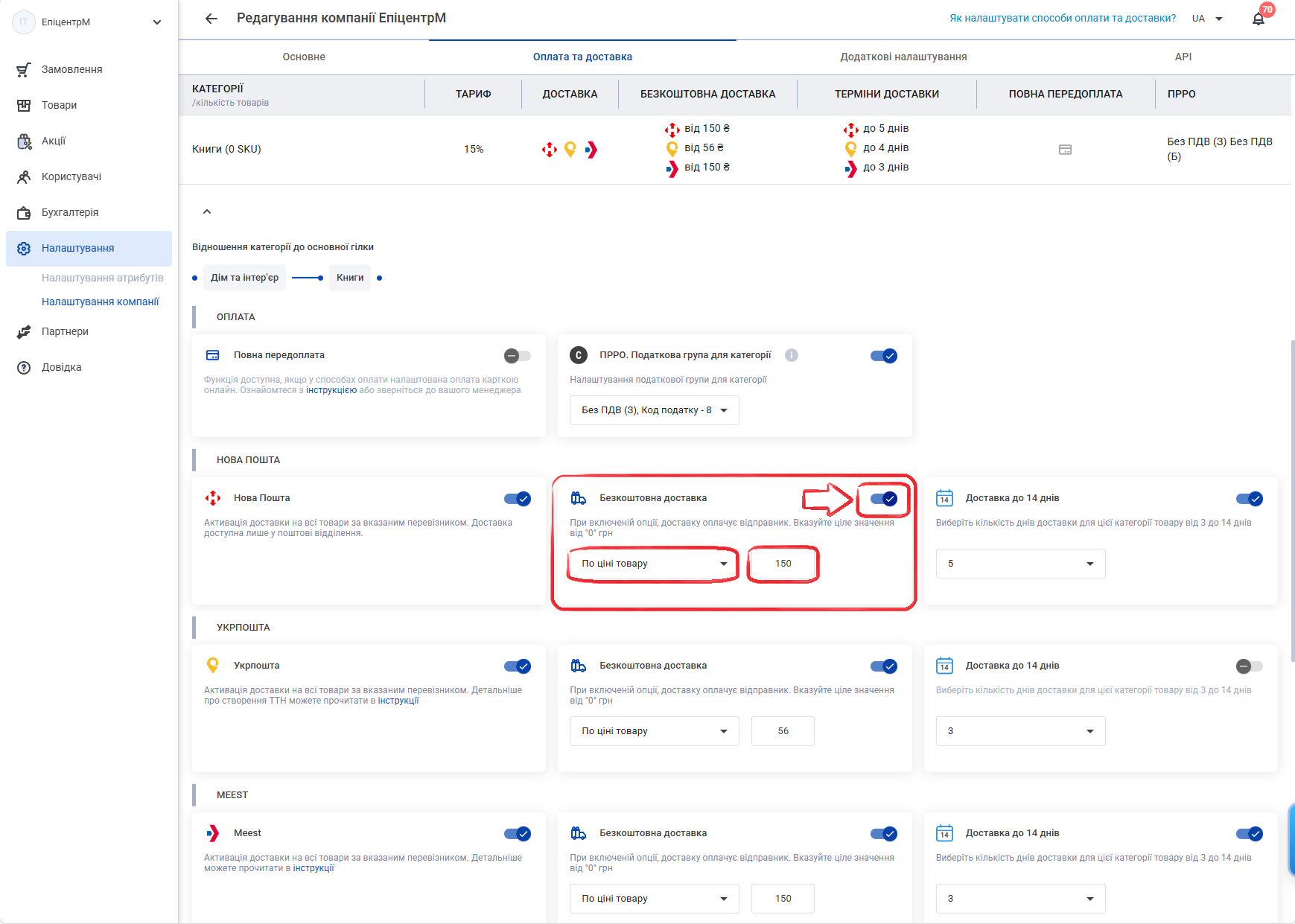Collapse the Книги category details chevron

pos(207,211)
